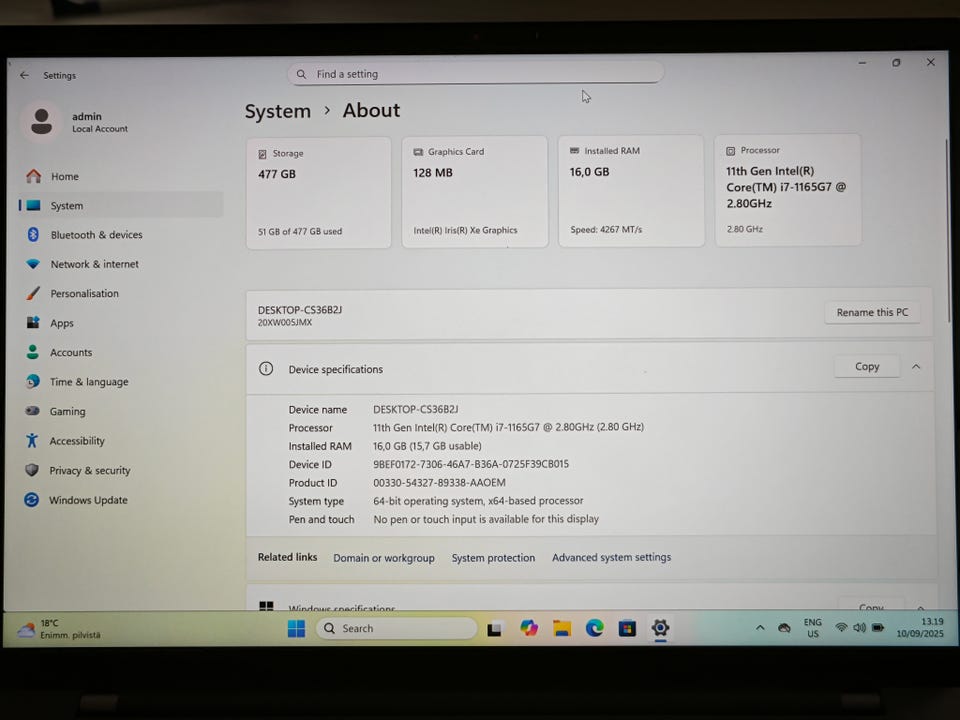Open the Processor info card

pyautogui.click(x=788, y=190)
